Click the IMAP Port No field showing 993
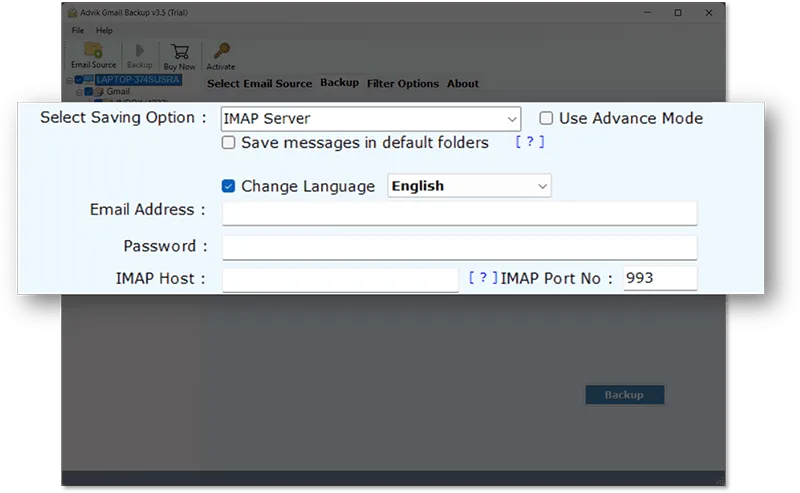Screen dimensions: 800x493 click(660, 279)
